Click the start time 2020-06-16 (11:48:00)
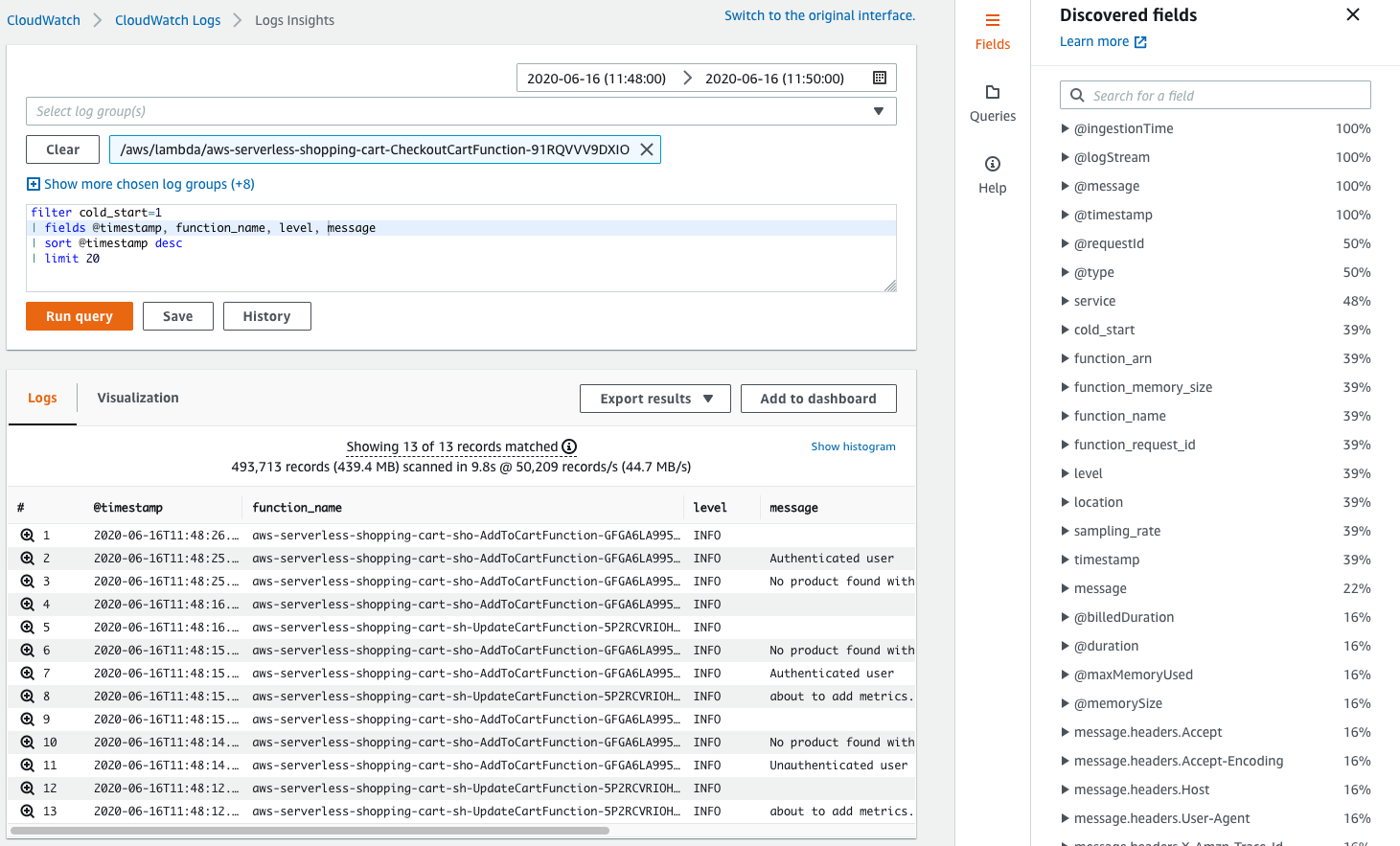The image size is (1400, 846). (596, 79)
